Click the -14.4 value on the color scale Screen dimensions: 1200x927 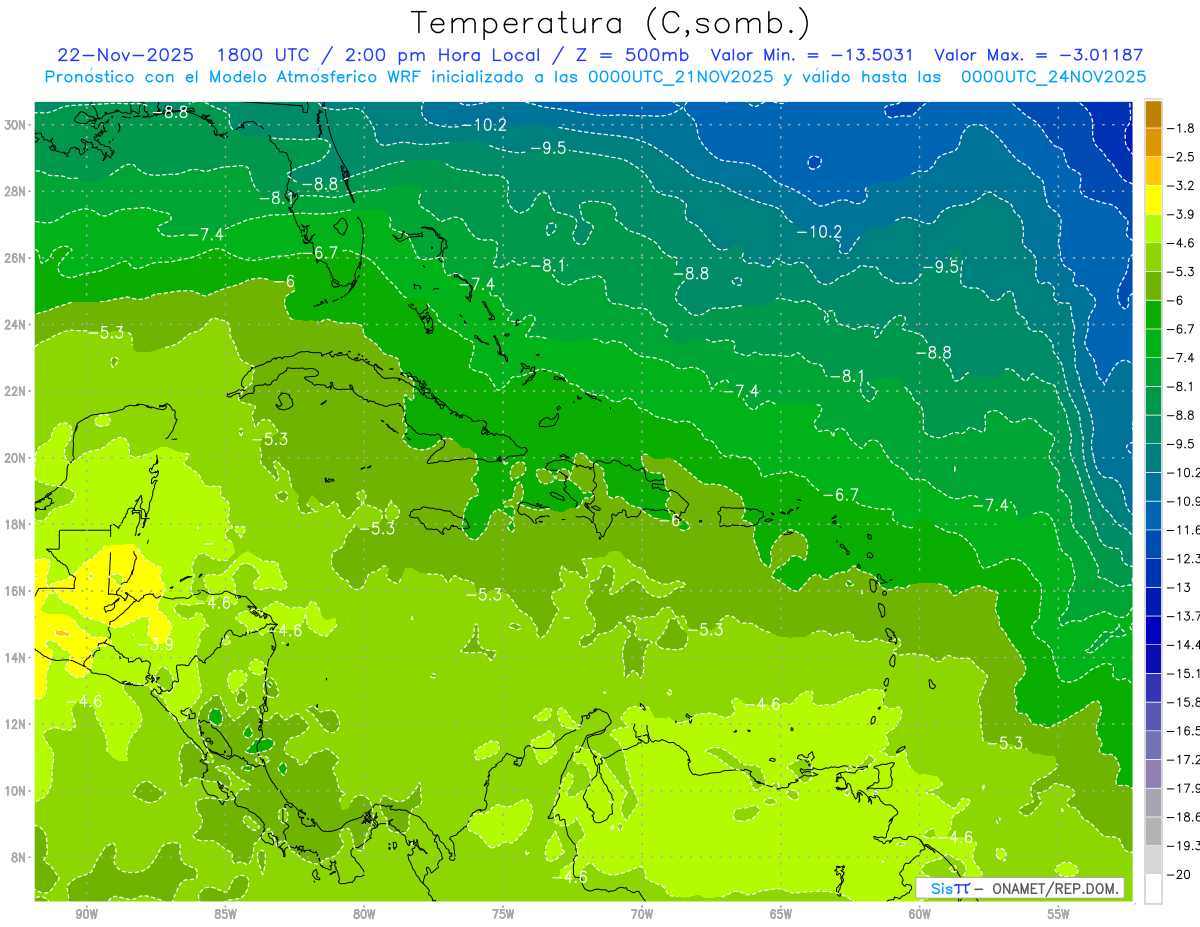click(x=1184, y=645)
